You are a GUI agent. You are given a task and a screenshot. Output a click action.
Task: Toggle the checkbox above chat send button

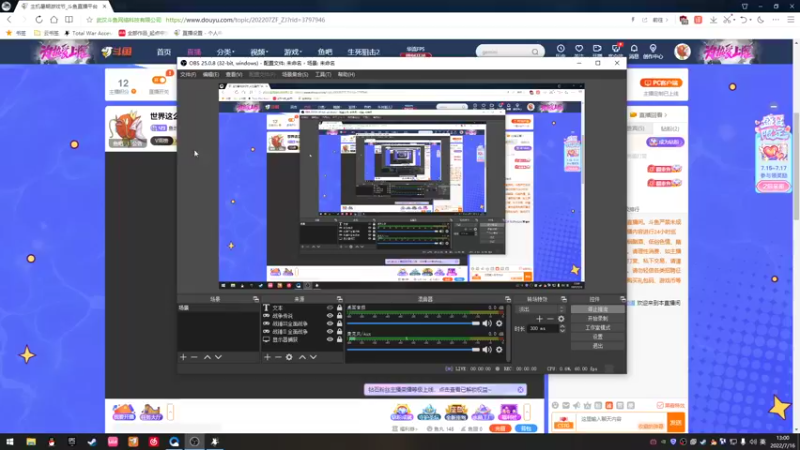coord(660,405)
